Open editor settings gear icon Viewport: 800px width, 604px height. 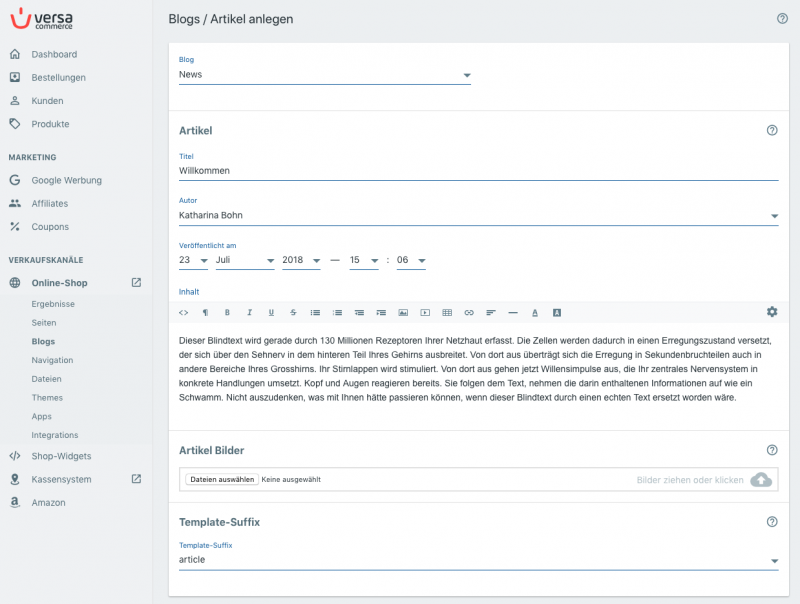point(772,312)
